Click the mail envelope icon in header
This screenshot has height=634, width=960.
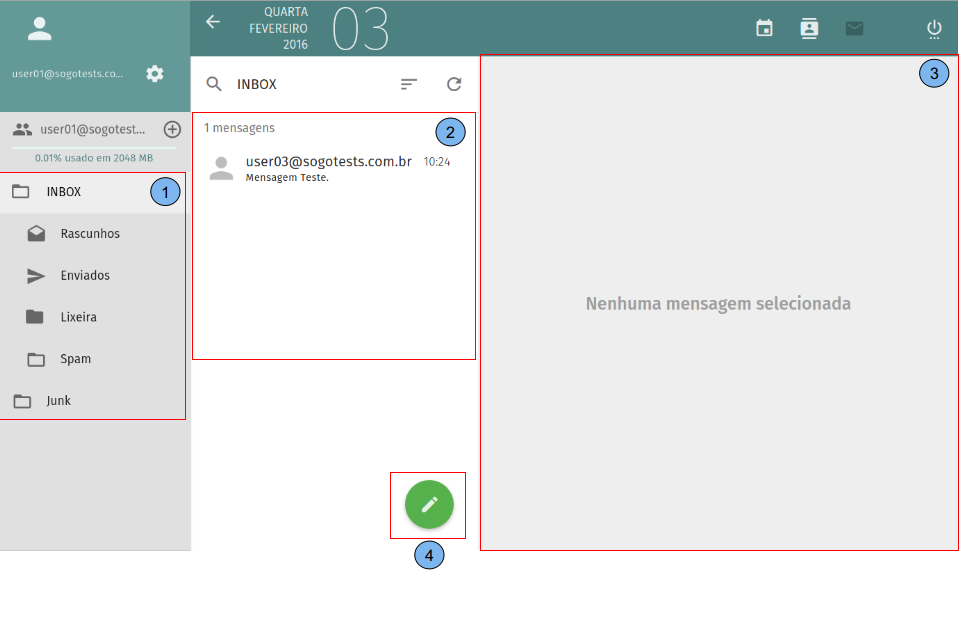pyautogui.click(x=854, y=28)
